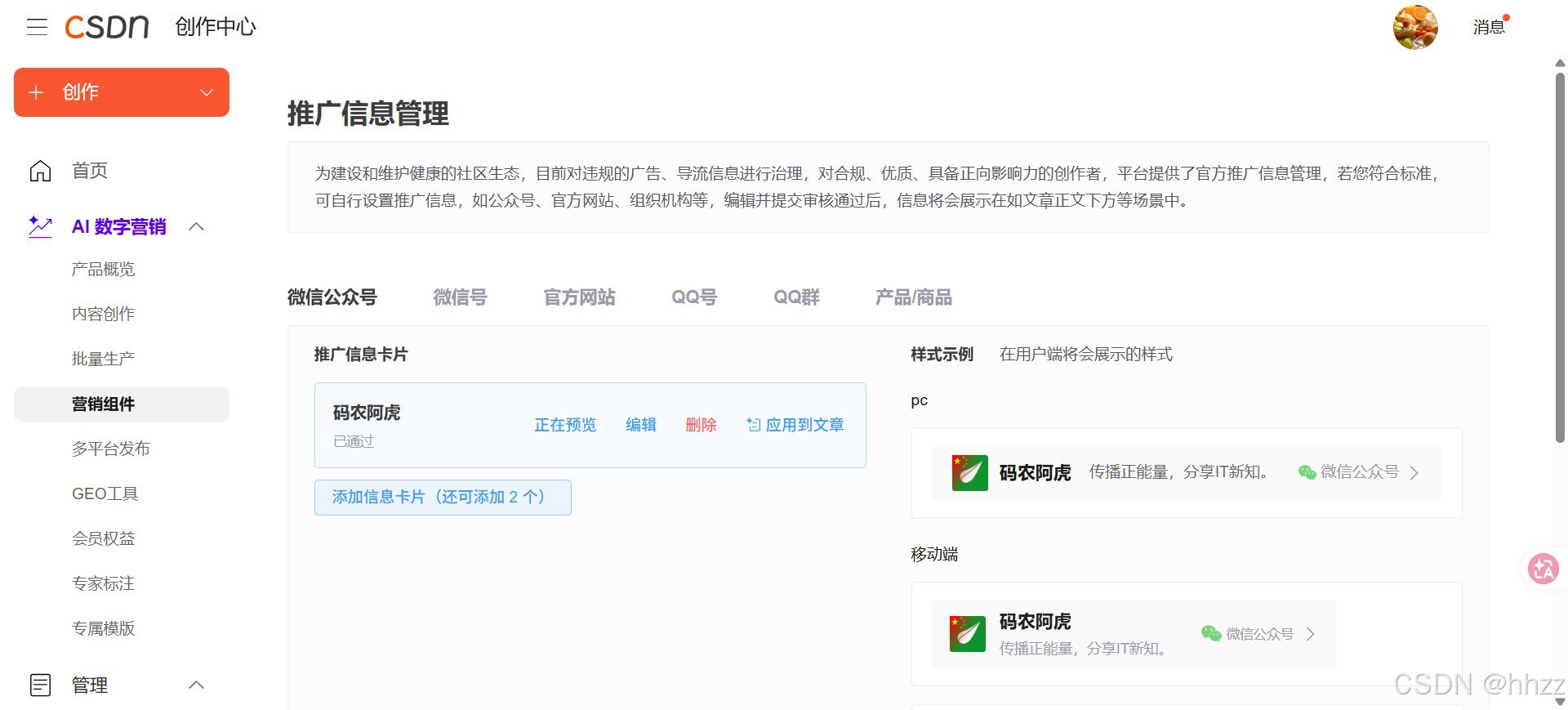Click the scrollbar up arrow

pos(1560,63)
